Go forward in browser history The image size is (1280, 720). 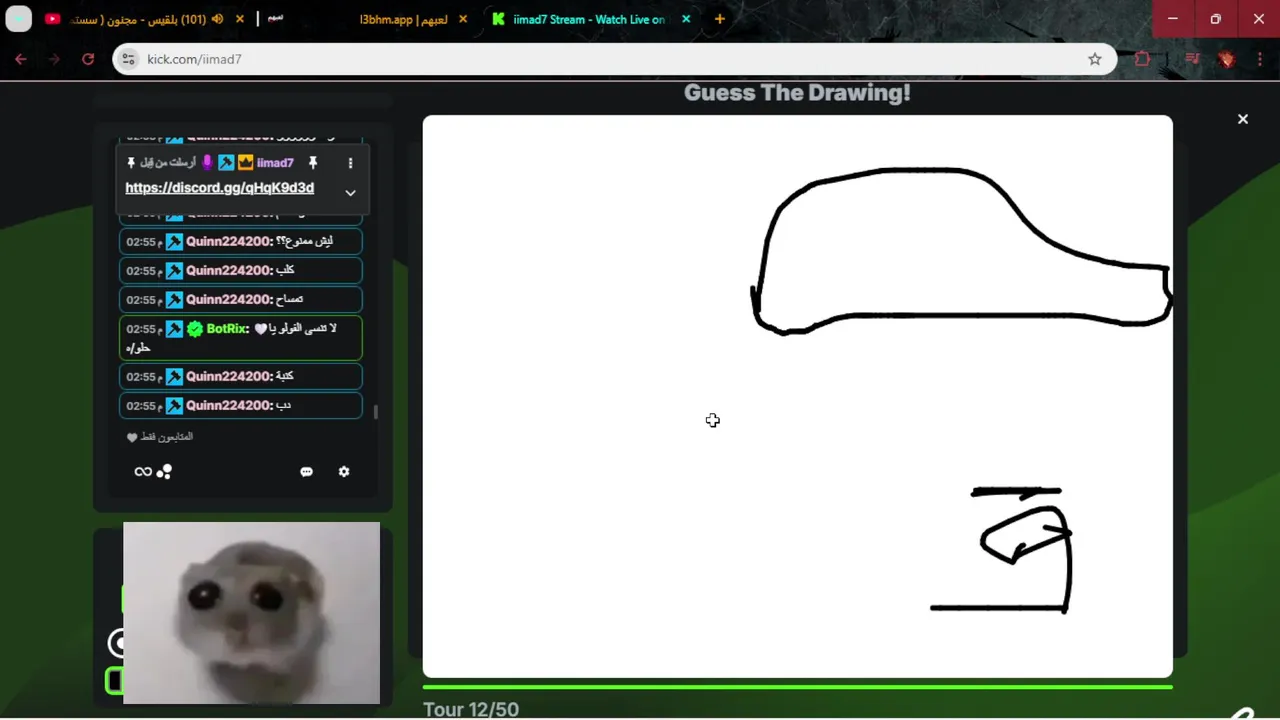click(54, 59)
